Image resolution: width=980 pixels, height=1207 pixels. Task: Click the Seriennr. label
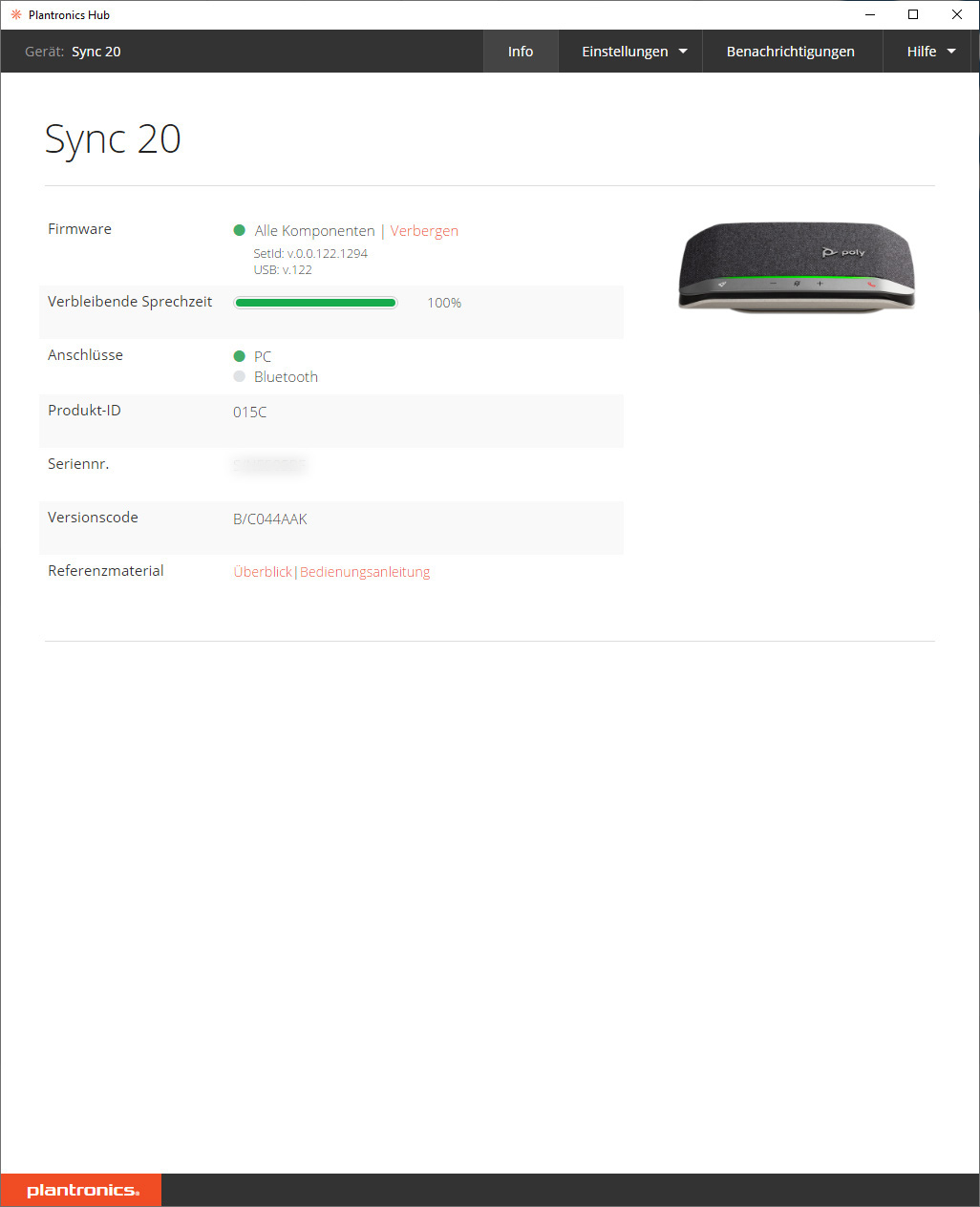pyautogui.click(x=78, y=464)
